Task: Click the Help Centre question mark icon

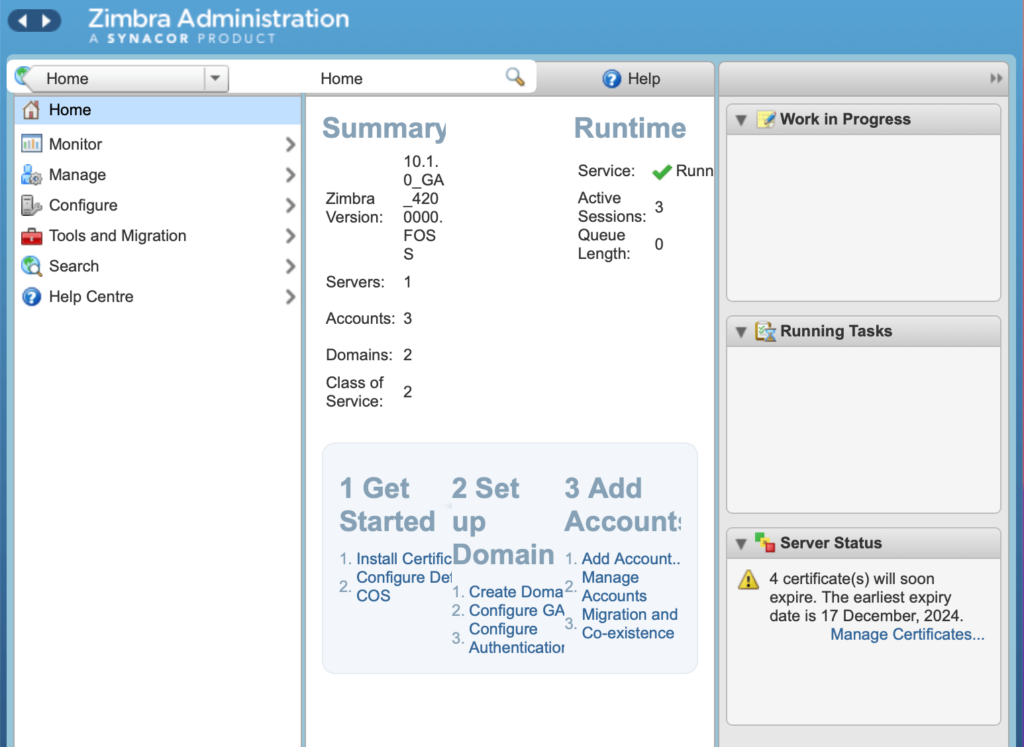Action: coord(31,297)
